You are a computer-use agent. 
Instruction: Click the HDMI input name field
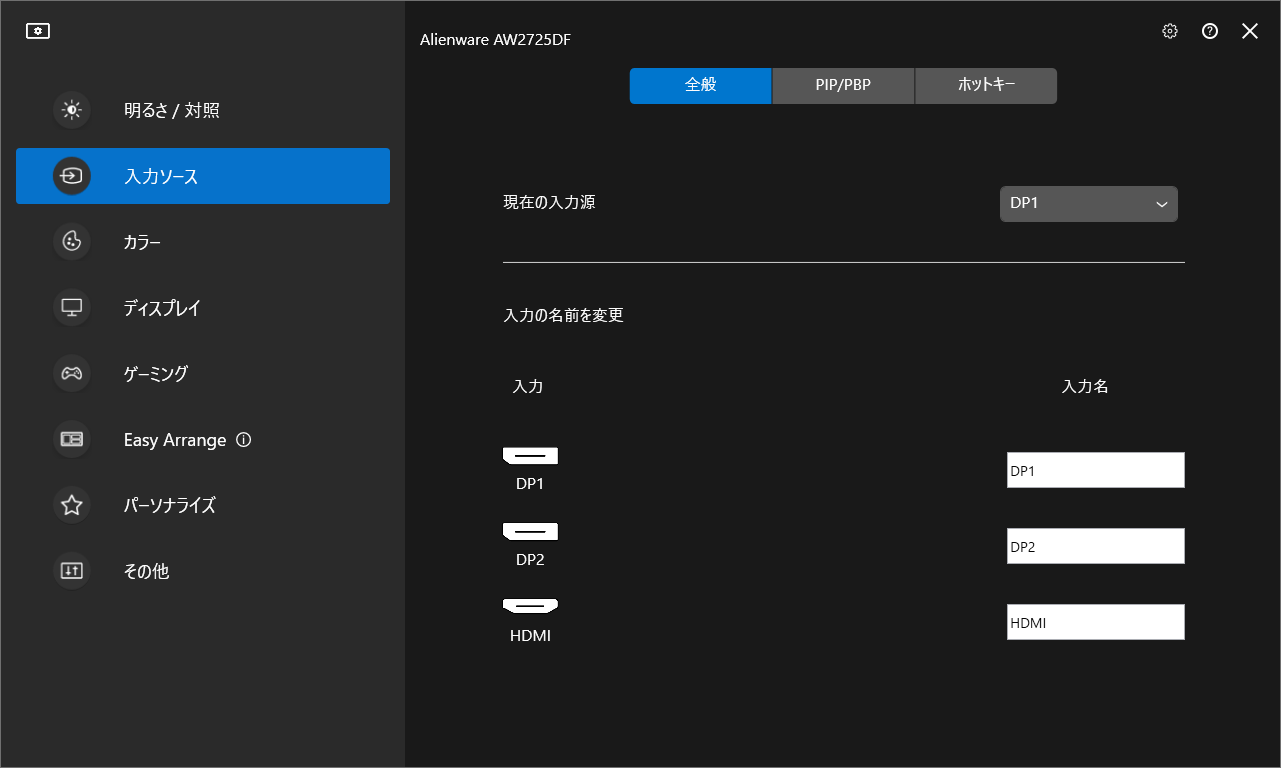click(x=1096, y=622)
